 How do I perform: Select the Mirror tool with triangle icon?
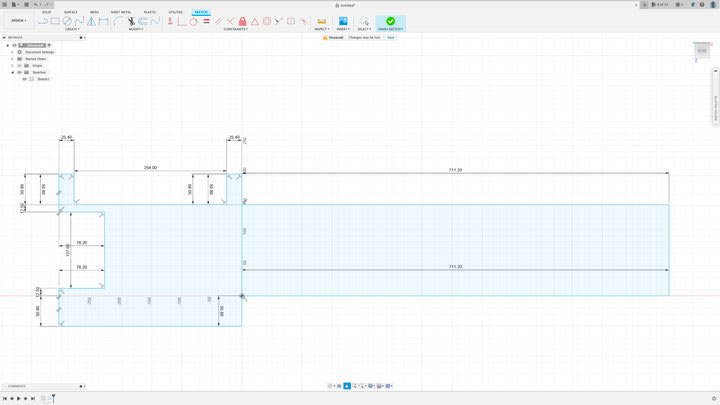91,21
